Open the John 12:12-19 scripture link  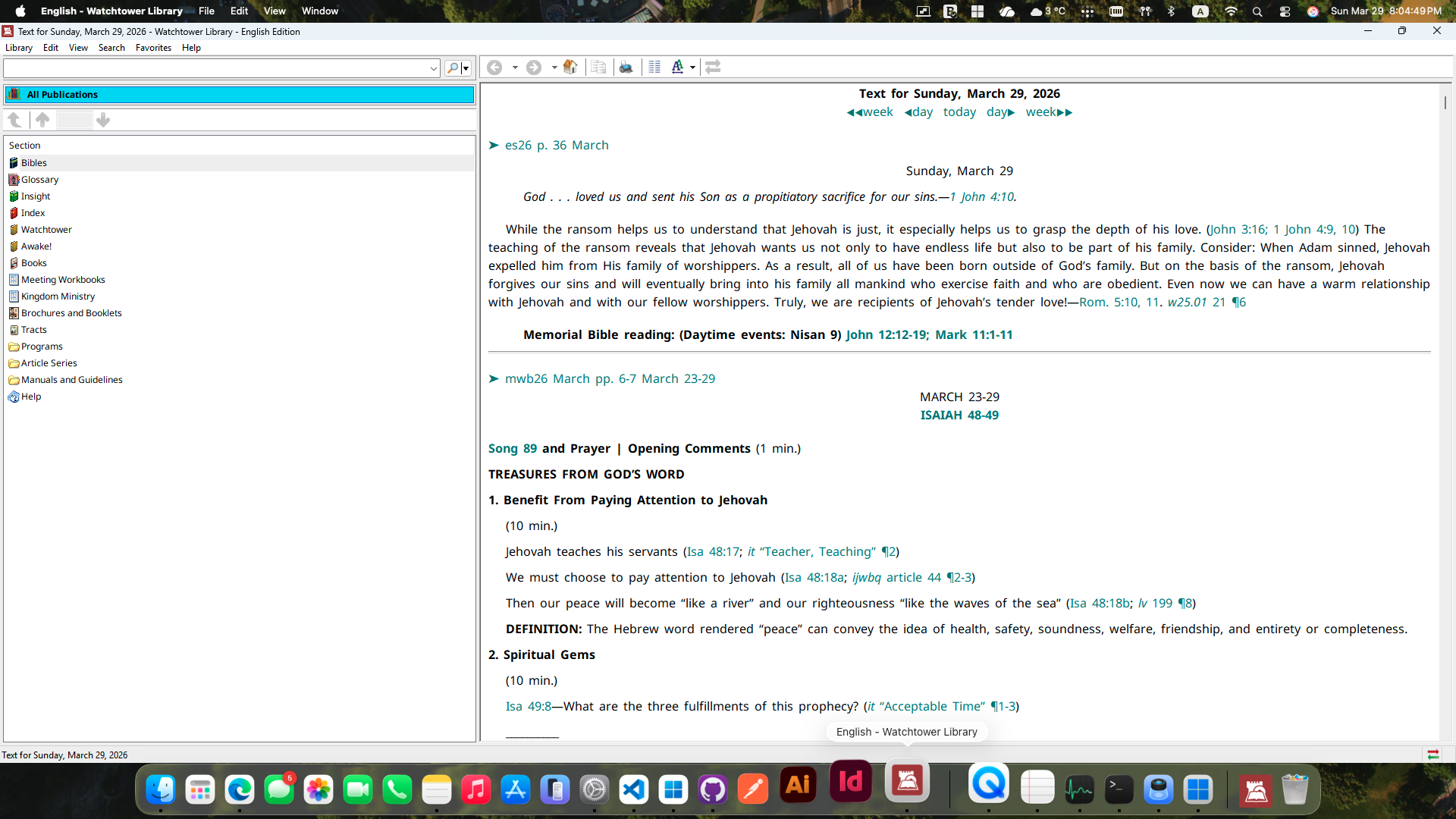[886, 334]
